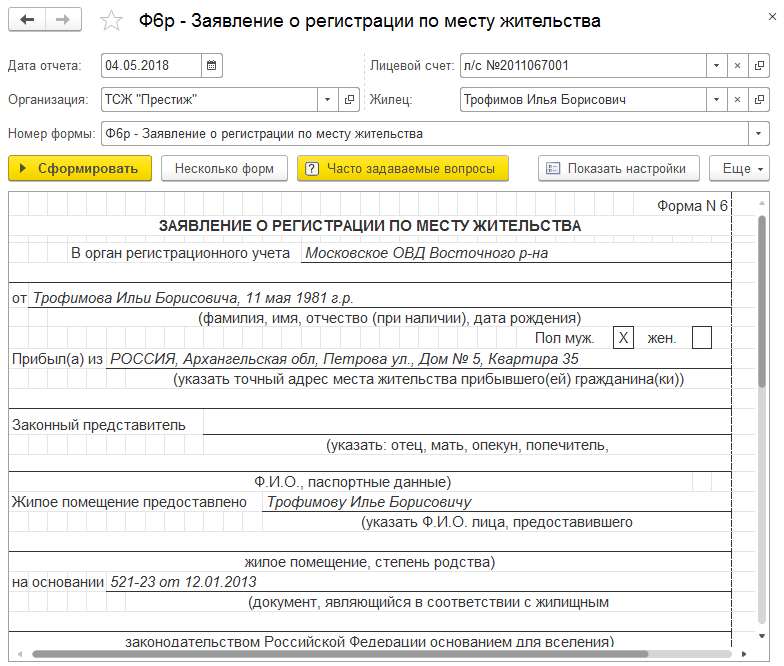Select the Пол муж. checkbox with X
The image size is (784, 666).
click(x=623, y=338)
